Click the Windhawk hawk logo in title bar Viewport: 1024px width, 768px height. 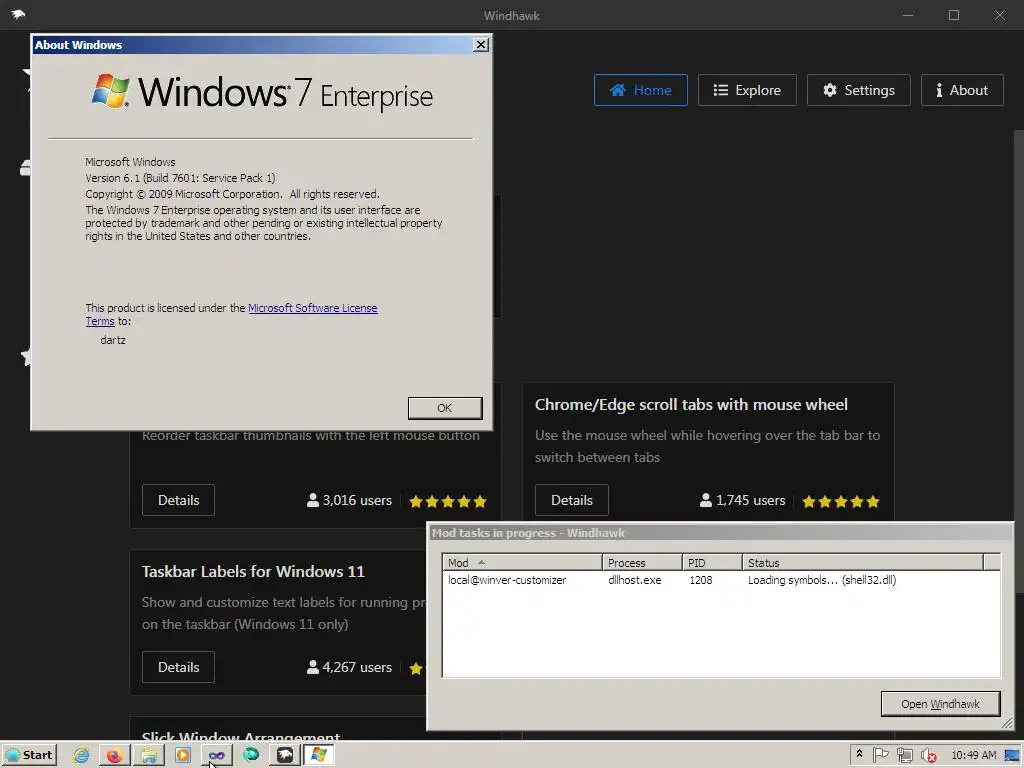(x=18, y=14)
